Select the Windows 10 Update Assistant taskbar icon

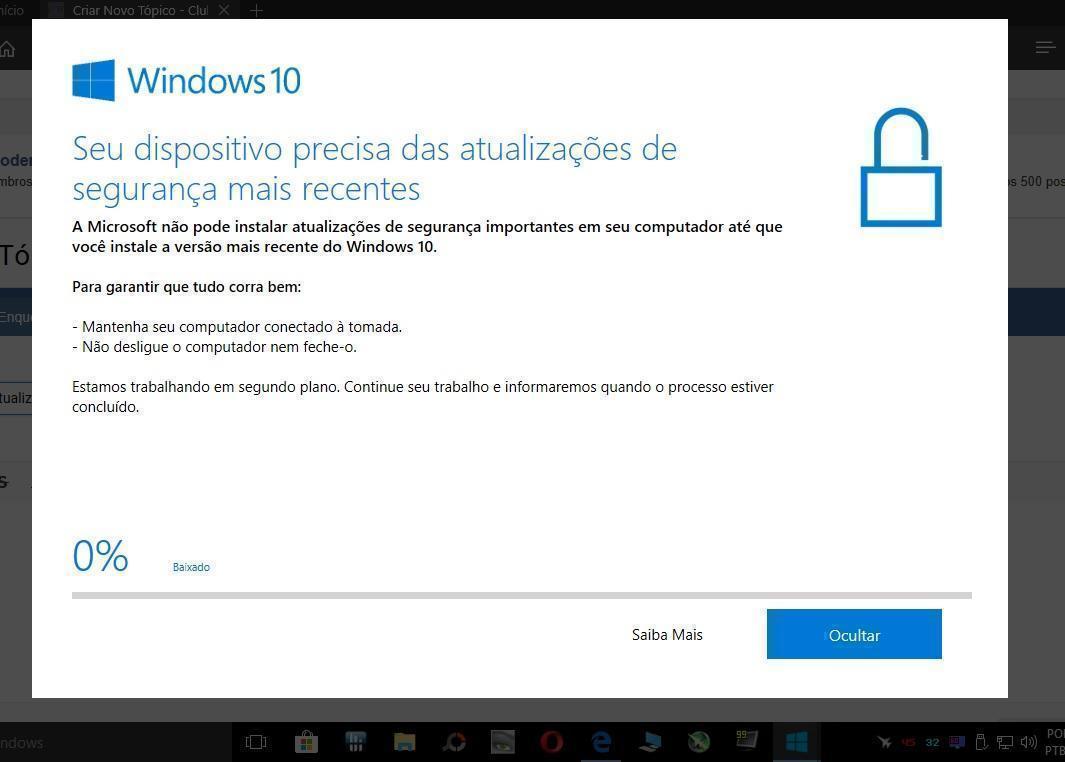[x=796, y=742]
